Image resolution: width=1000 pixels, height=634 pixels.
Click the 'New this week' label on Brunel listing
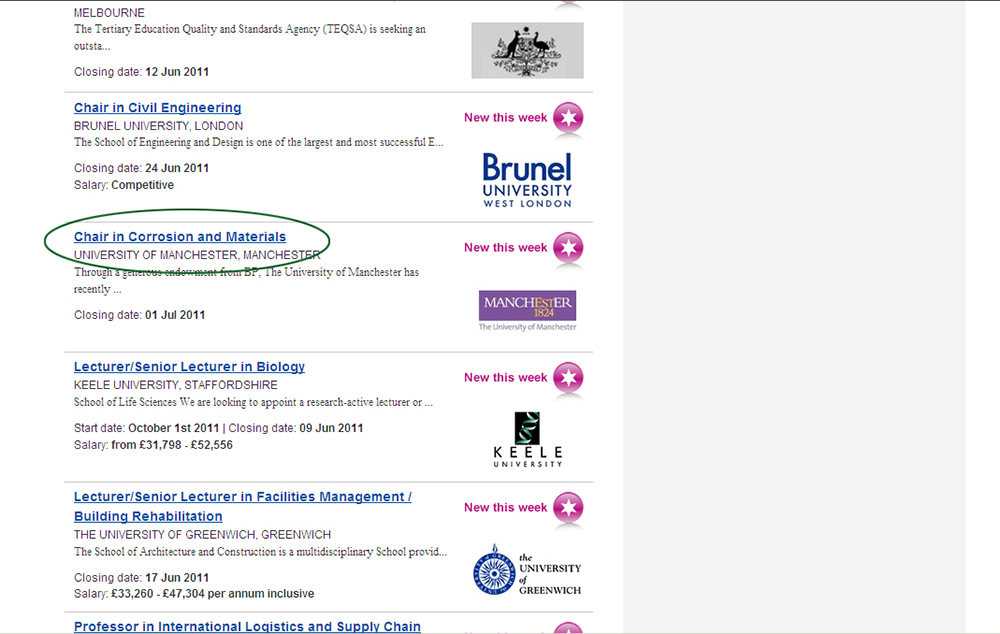pos(505,118)
